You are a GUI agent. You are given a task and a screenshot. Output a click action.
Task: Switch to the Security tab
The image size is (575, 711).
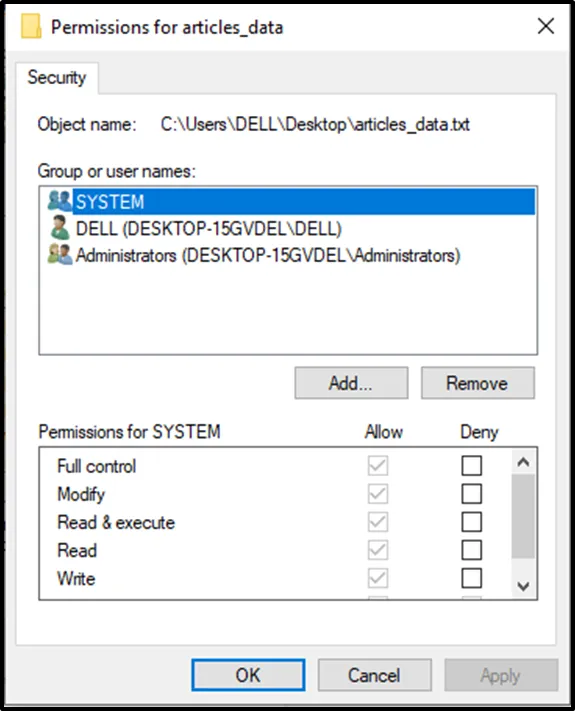tap(57, 78)
